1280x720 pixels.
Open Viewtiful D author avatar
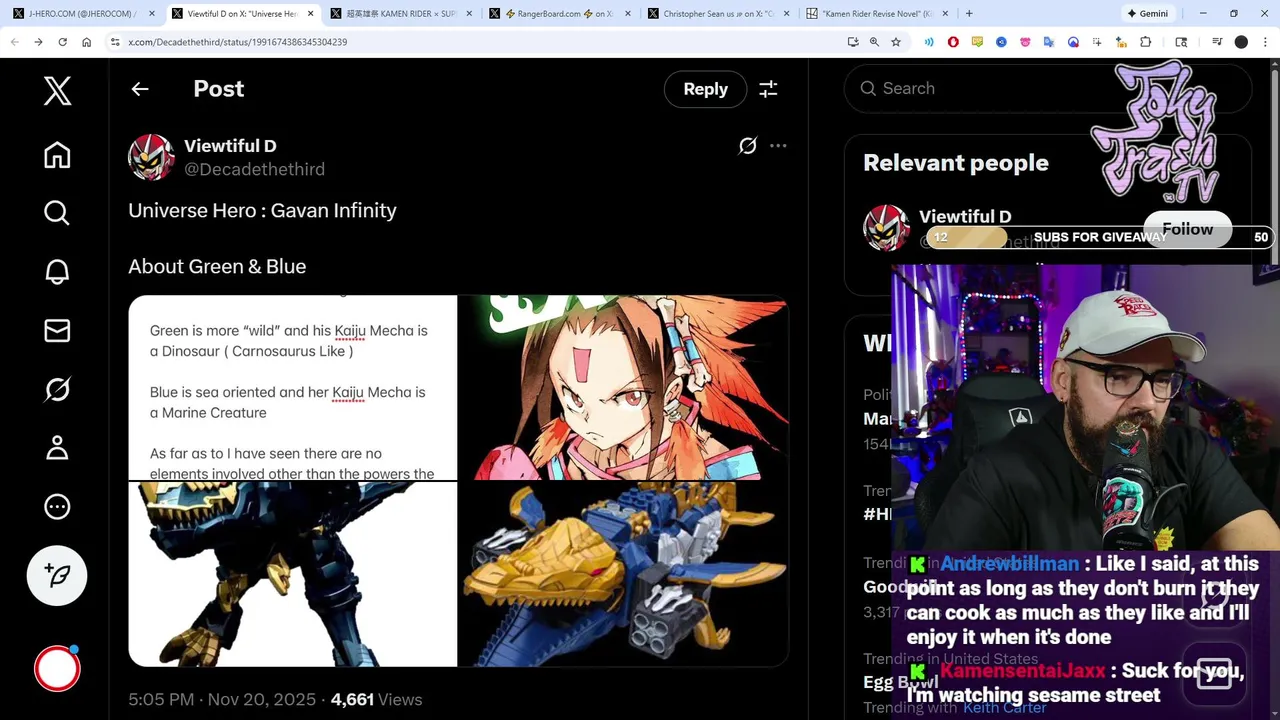tap(151, 157)
